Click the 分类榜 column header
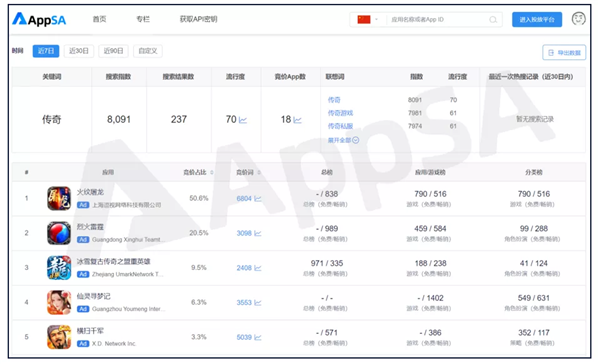 (533, 173)
